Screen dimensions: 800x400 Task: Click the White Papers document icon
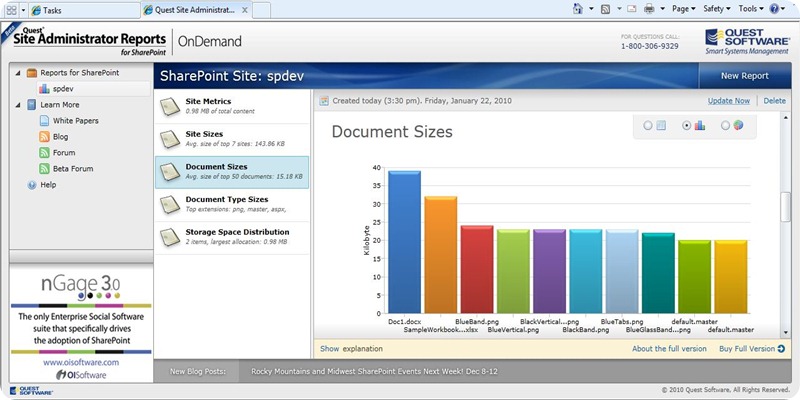44,121
